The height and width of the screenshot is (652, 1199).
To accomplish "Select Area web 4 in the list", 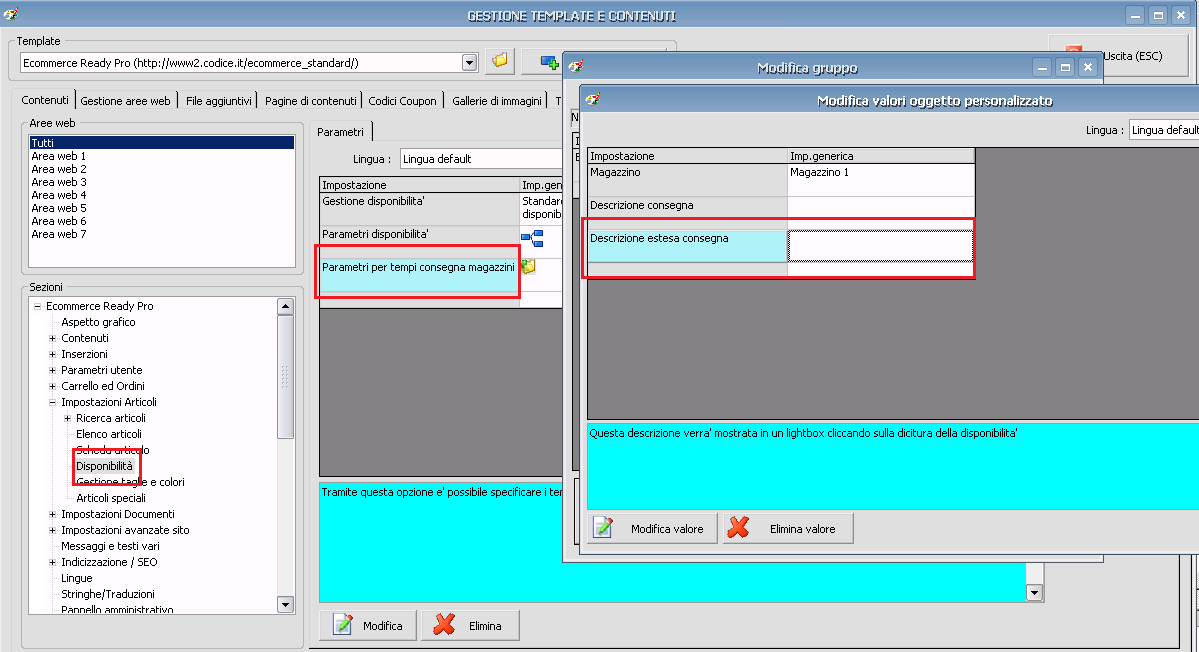I will 58,195.
